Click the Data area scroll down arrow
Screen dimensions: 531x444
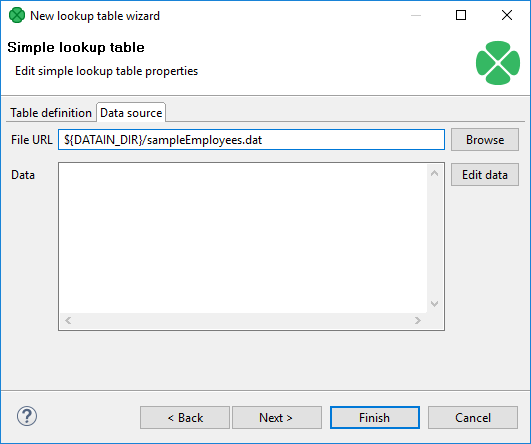pos(434,304)
